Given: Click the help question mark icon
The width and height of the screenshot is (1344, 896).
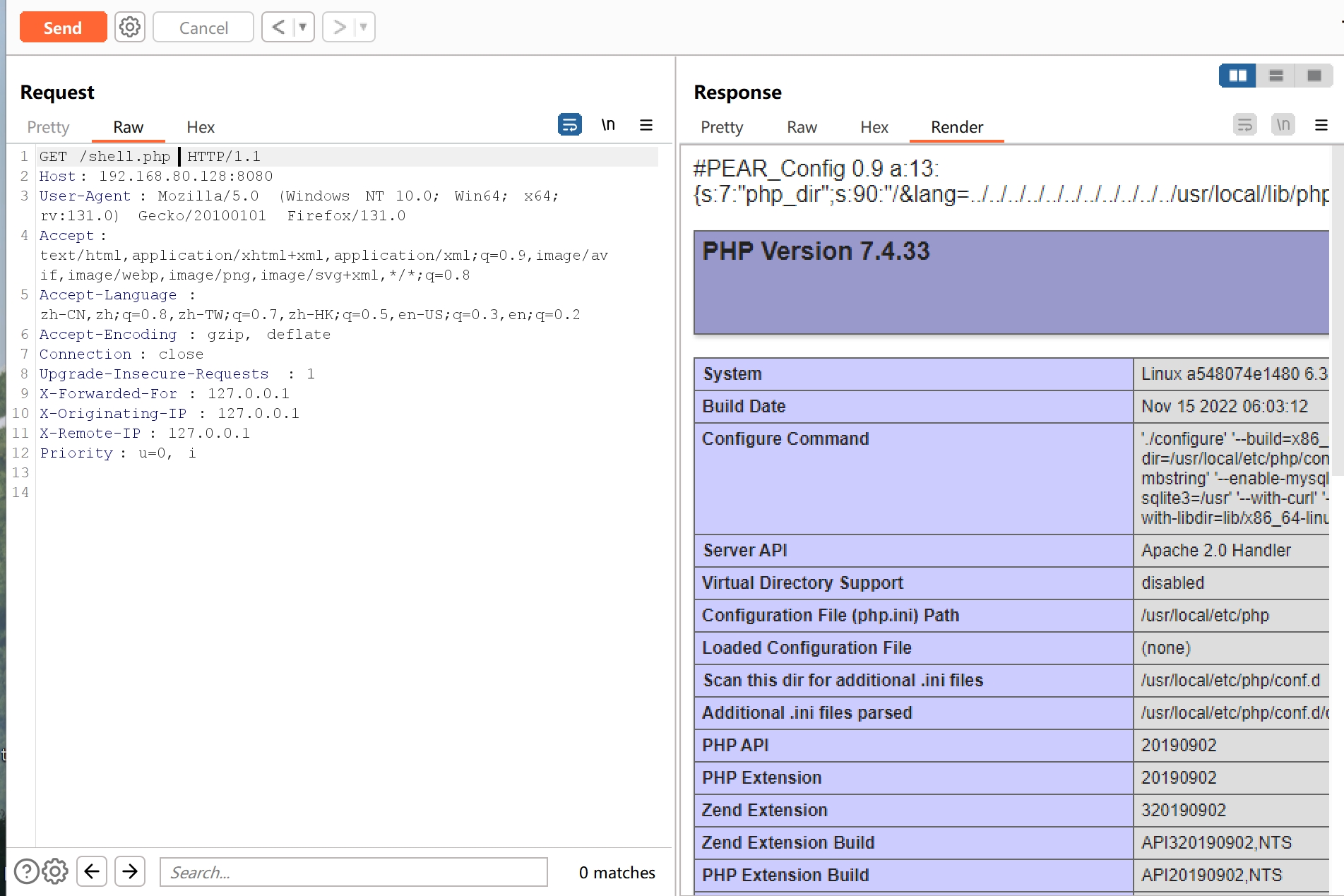Looking at the screenshot, I should point(26,871).
